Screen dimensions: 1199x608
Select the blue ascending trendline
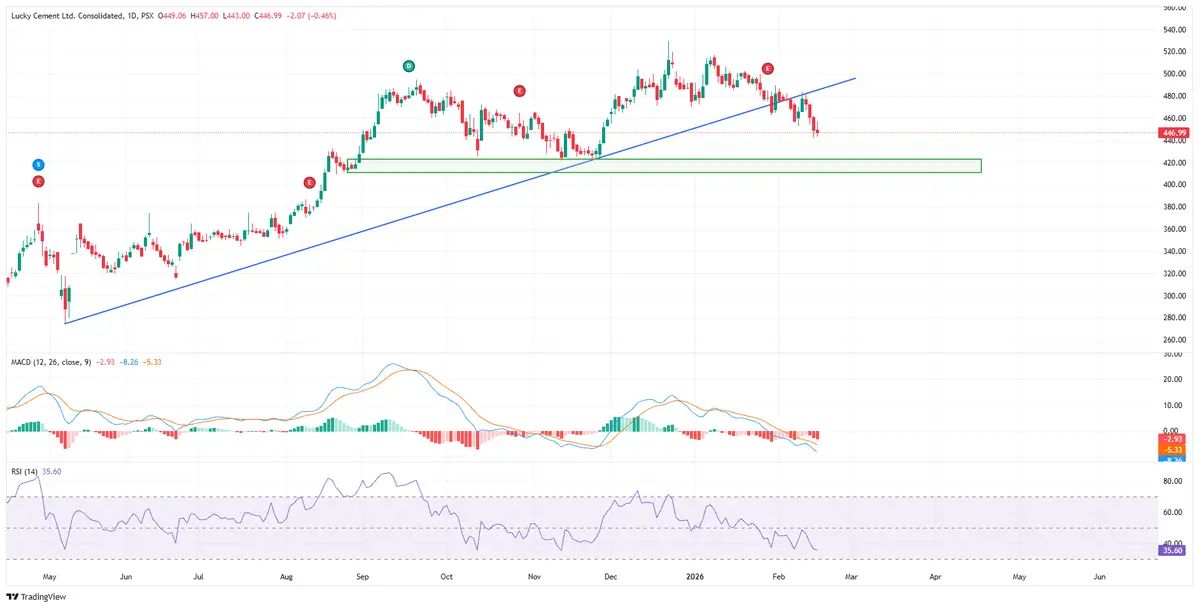point(459,200)
